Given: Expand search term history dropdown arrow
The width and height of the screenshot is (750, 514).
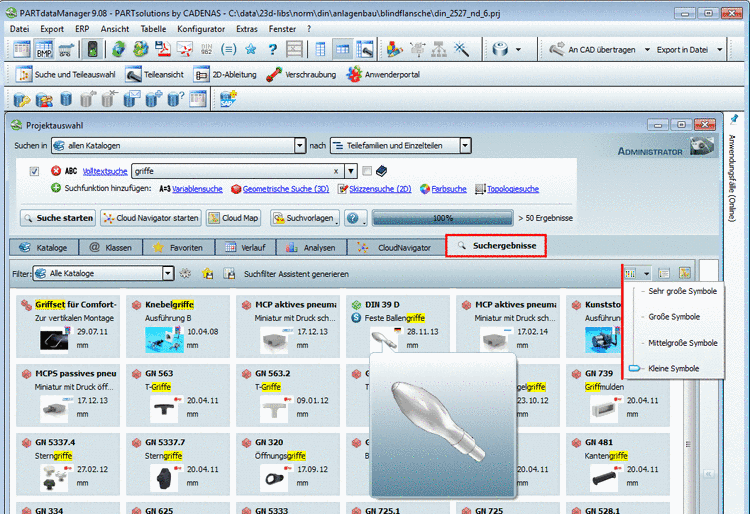Looking at the screenshot, I should (x=351, y=171).
